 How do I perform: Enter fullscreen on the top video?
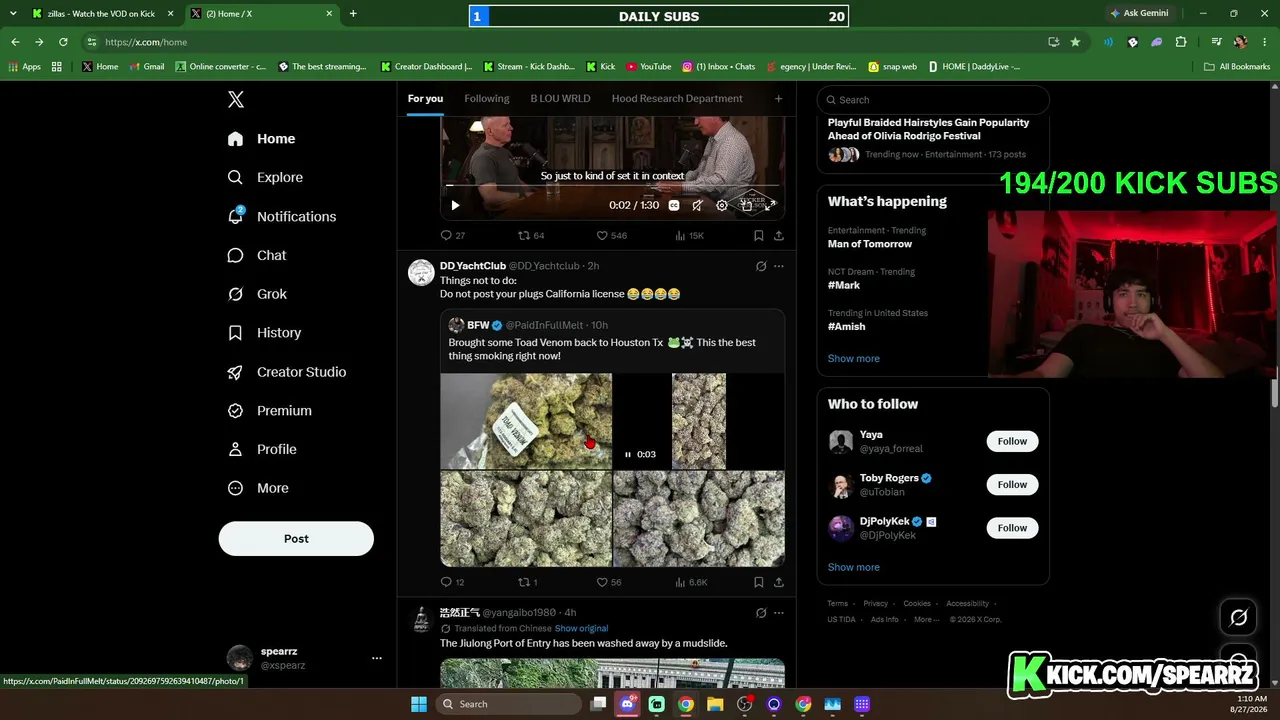tap(770, 205)
